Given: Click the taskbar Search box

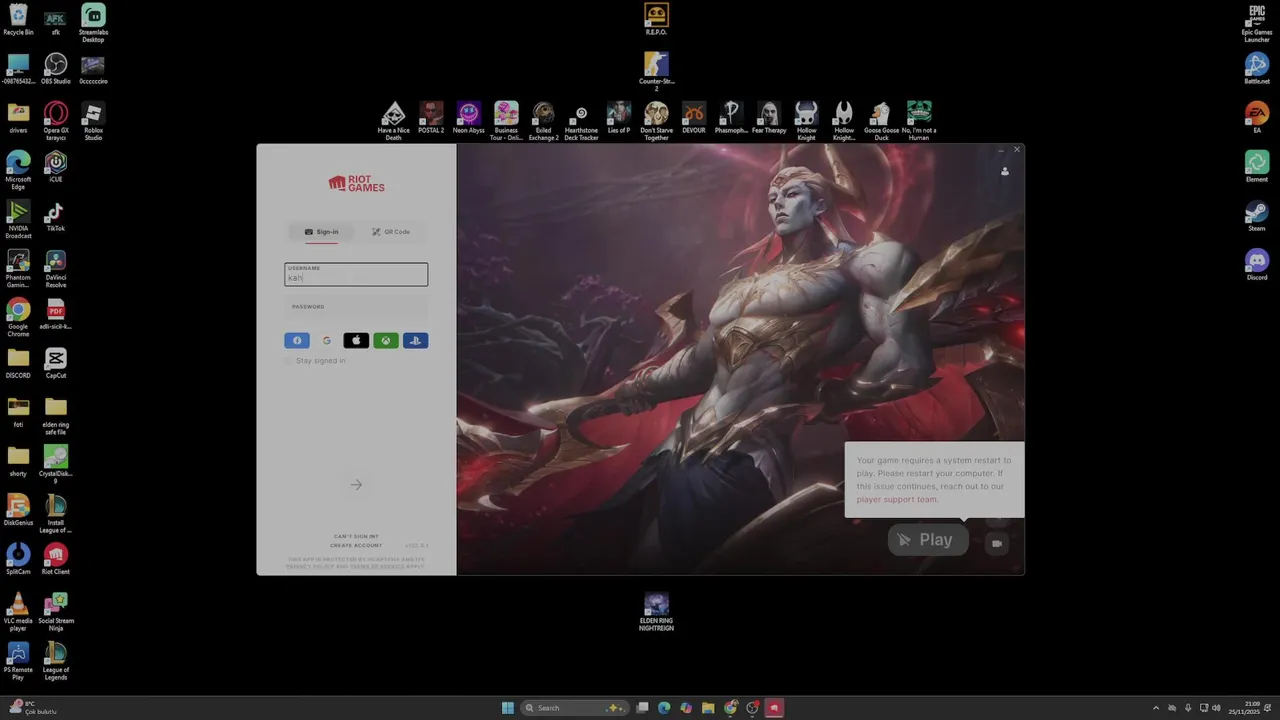Looking at the screenshot, I should pos(575,708).
